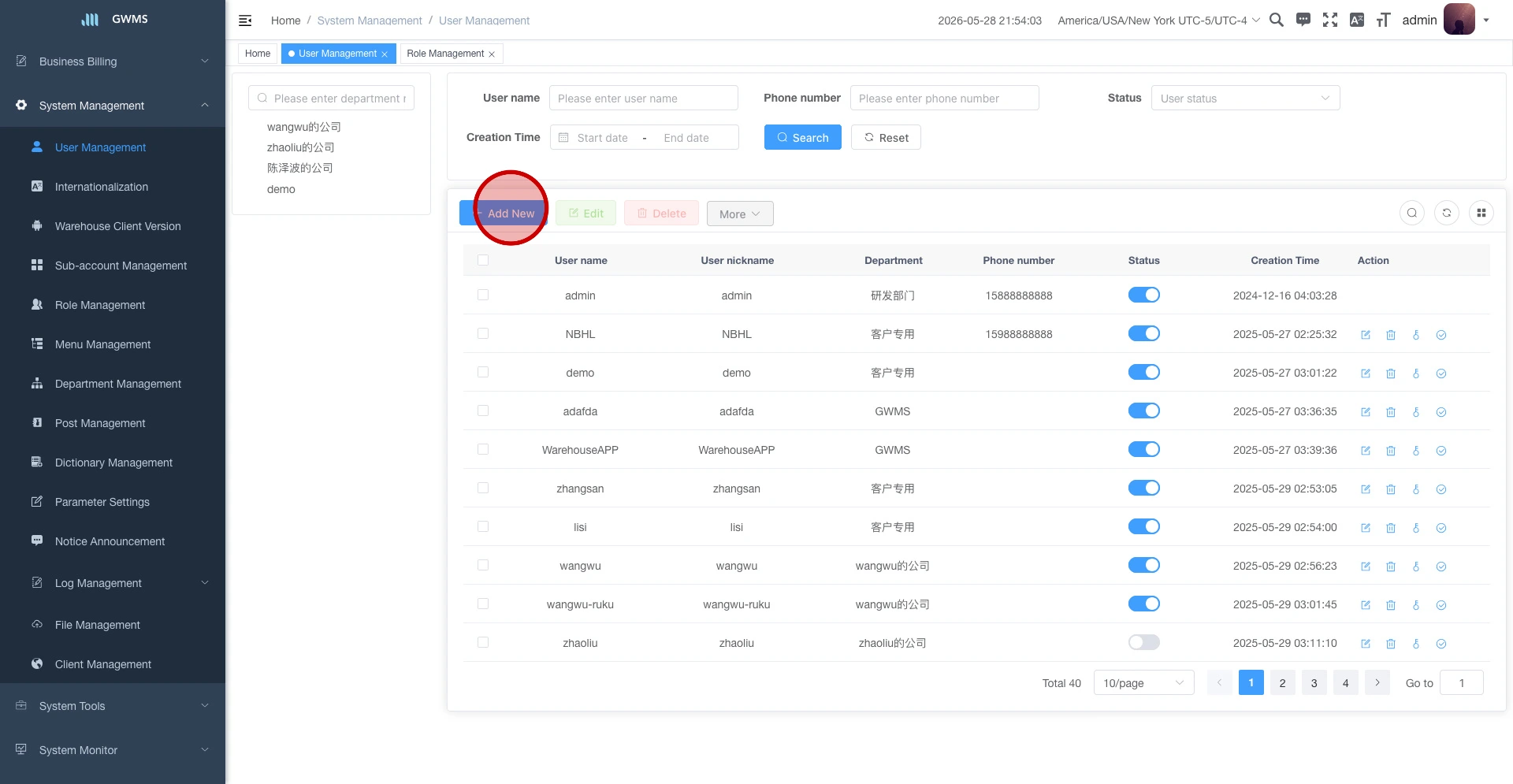This screenshot has height=784, width=1513.
Task: Enable status switch for zhaoliu user
Action: click(x=1143, y=642)
